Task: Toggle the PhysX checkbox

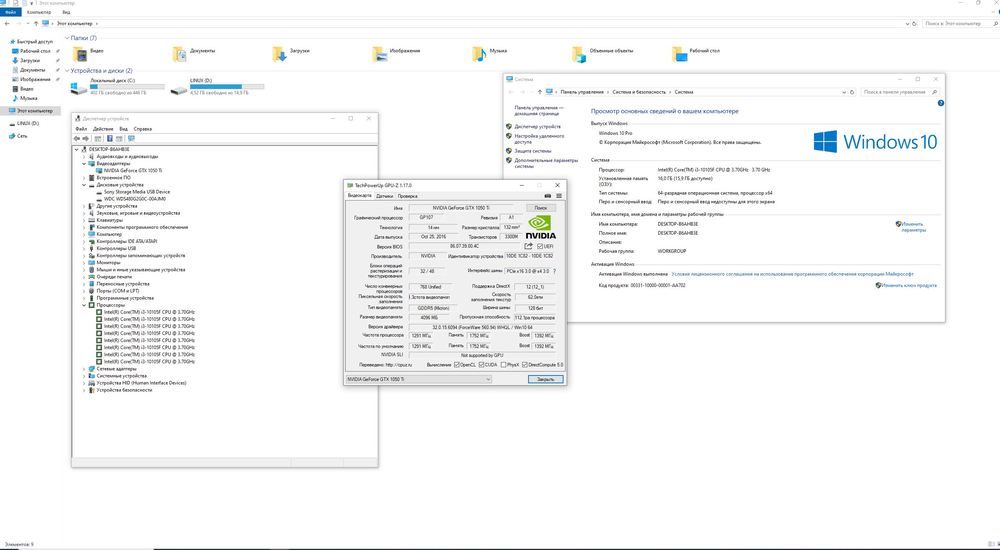Action: [503, 365]
